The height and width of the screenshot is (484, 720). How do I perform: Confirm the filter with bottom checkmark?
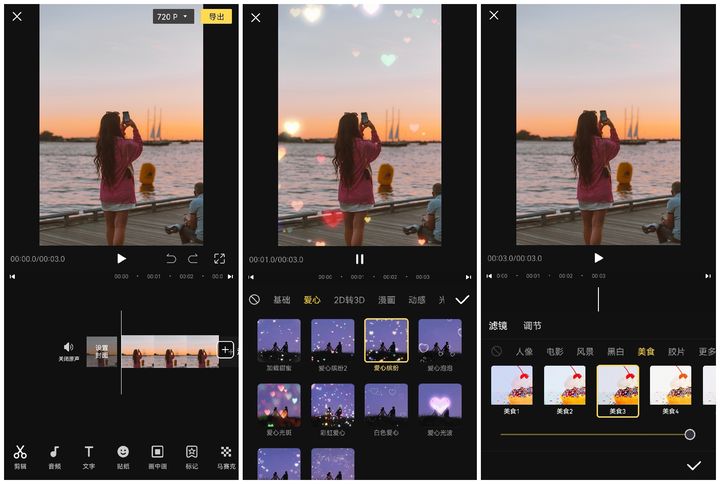click(693, 466)
